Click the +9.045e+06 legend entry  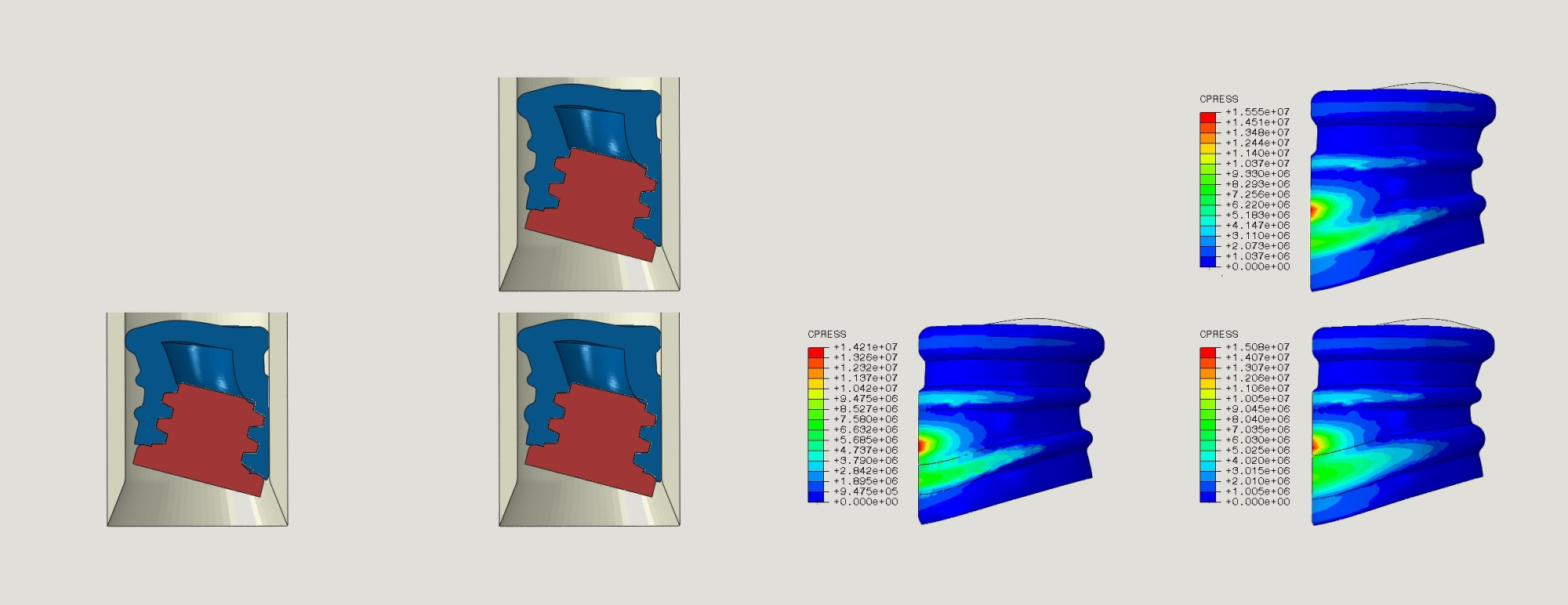[x=1258, y=409]
